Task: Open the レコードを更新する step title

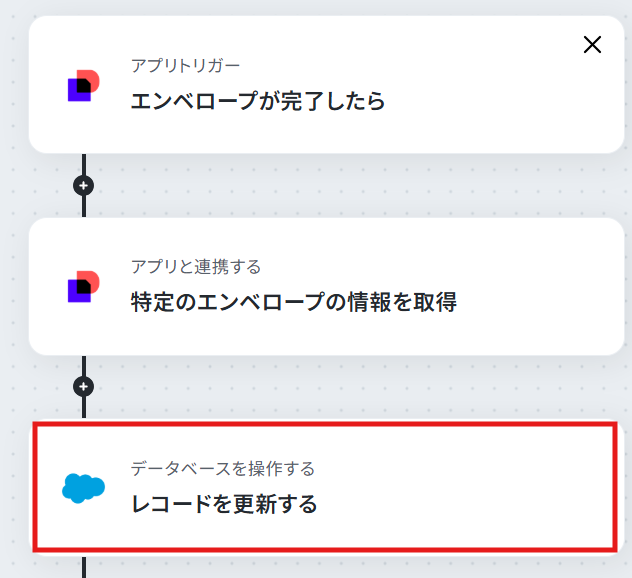Action: [224, 504]
